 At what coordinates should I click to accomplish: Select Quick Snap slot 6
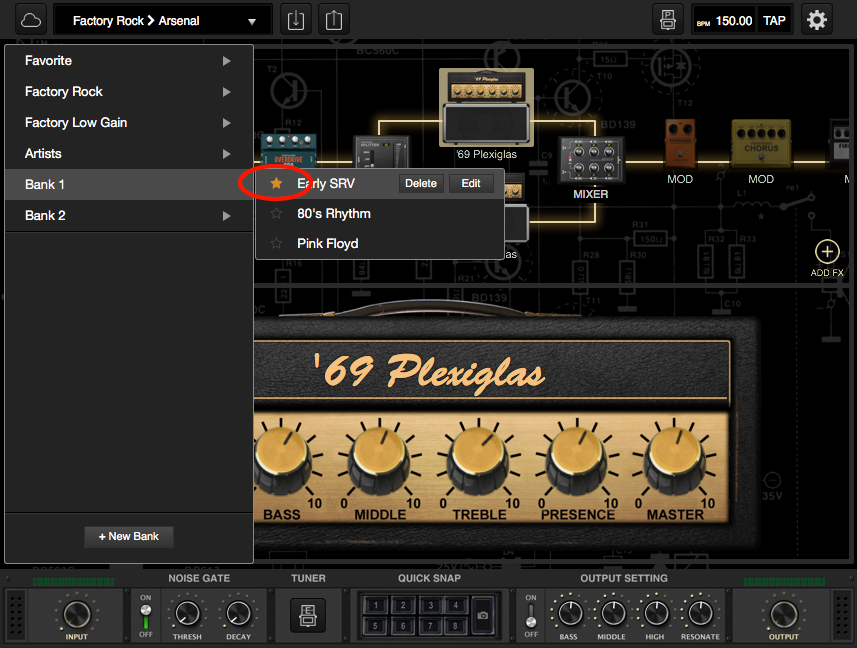pos(403,626)
